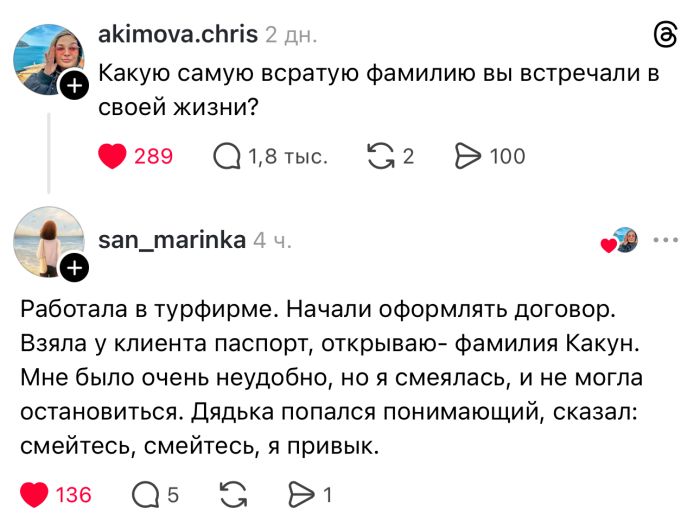The height and width of the screenshot is (527, 700).
Task: Repost san_marinka's reply
Action: (x=233, y=494)
